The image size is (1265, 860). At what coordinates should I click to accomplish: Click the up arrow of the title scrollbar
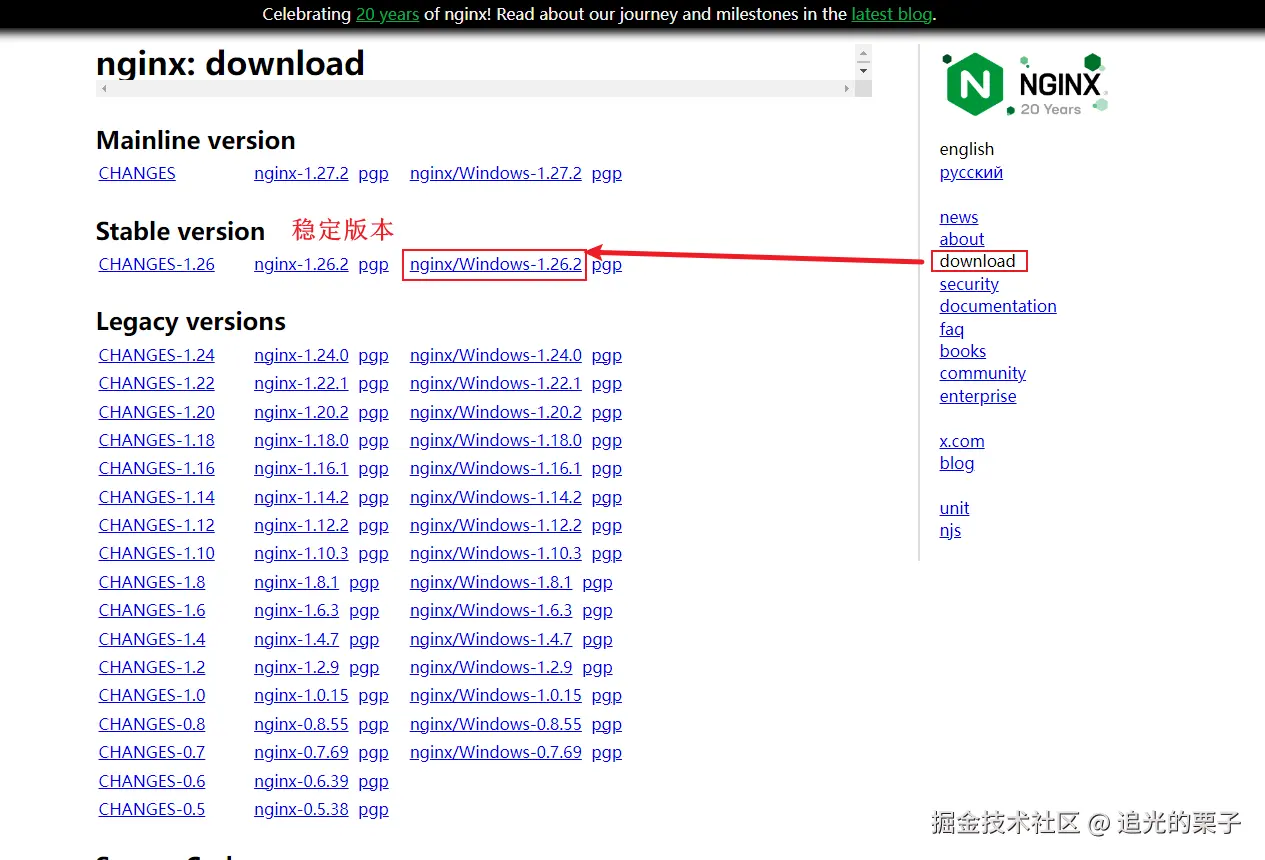tap(863, 54)
